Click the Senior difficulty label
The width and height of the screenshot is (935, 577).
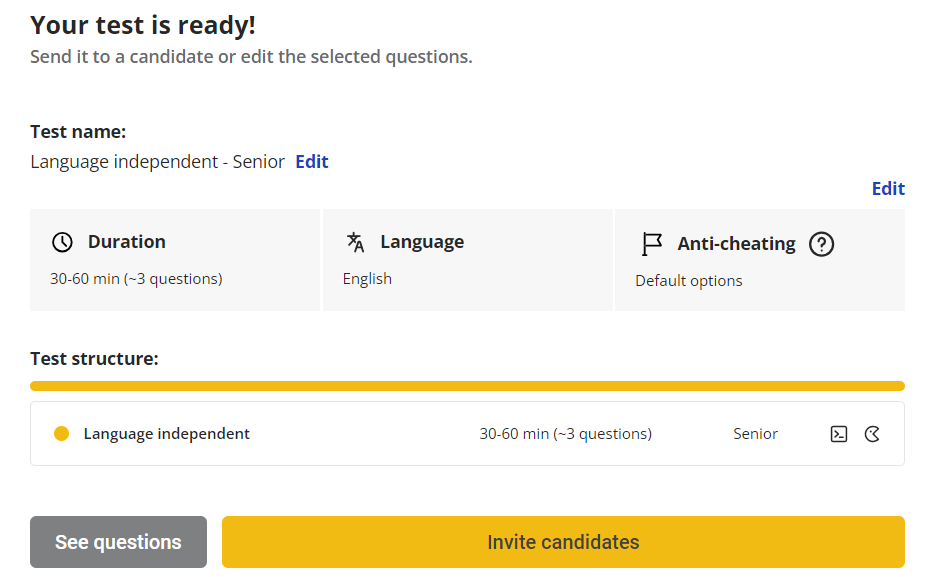point(755,433)
